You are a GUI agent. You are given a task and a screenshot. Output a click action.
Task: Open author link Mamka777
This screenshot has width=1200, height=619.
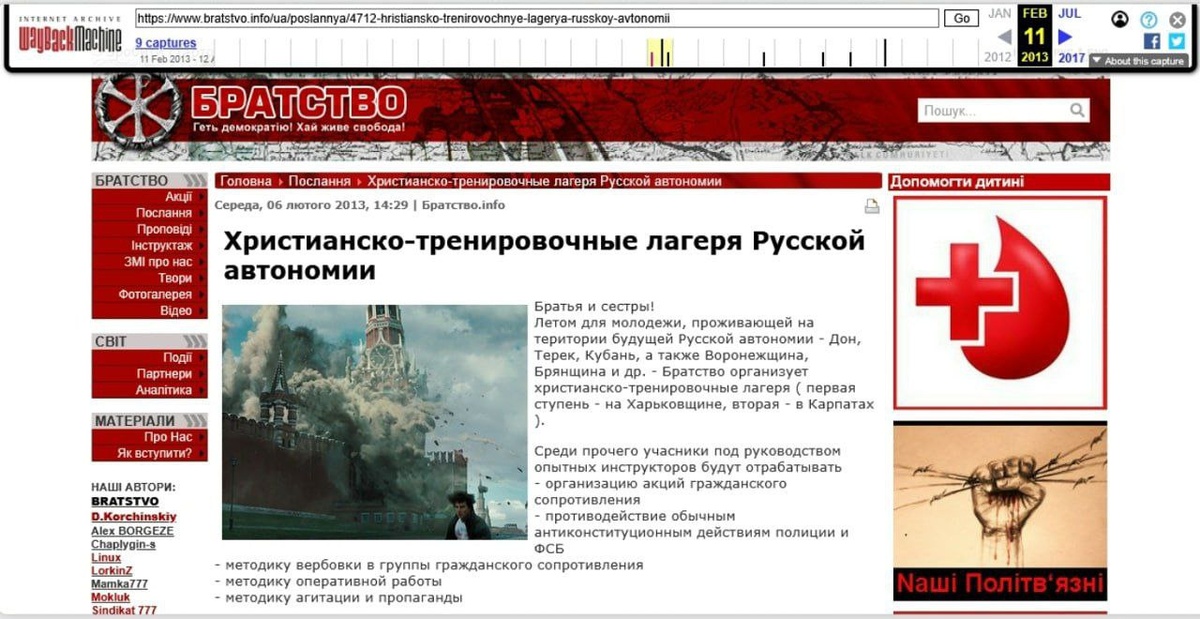tap(118, 584)
